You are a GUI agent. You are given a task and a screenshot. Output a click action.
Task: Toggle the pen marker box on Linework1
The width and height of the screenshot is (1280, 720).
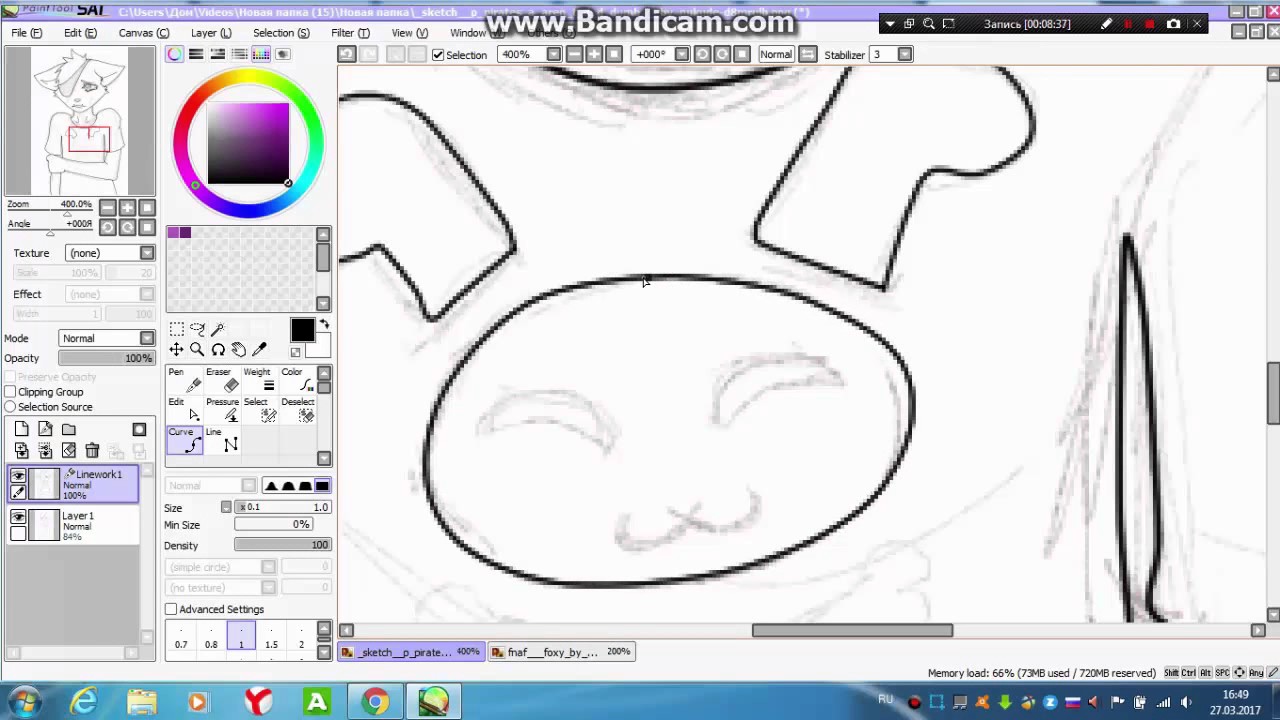[x=18, y=492]
